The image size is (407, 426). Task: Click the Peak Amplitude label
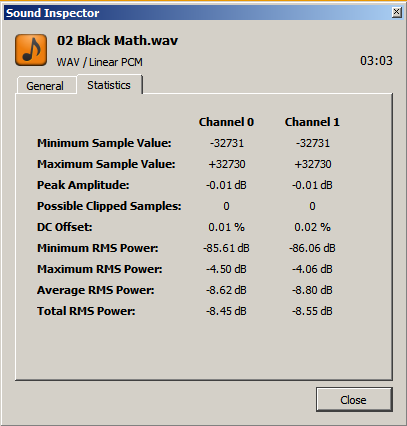pyautogui.click(x=83, y=185)
